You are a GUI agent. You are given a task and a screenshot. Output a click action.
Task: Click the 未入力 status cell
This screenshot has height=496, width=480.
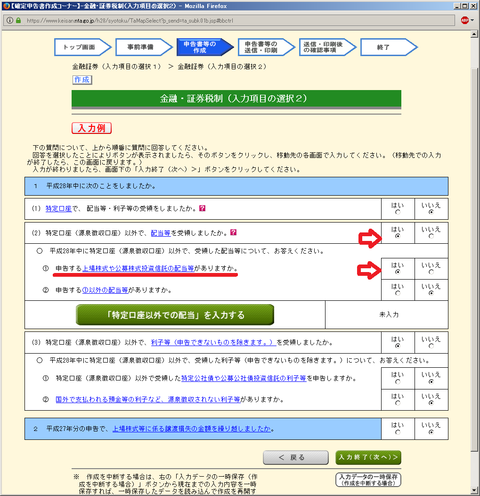(x=387, y=315)
